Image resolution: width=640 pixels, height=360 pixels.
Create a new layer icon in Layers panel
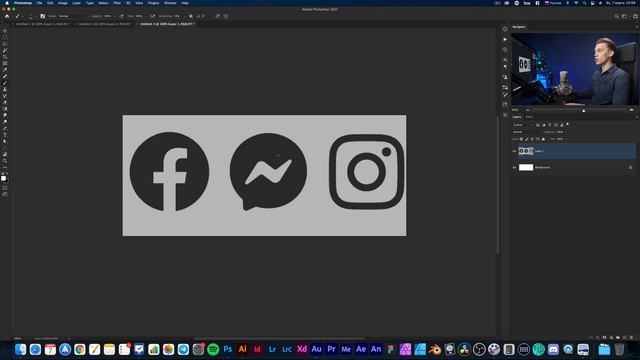(624, 338)
